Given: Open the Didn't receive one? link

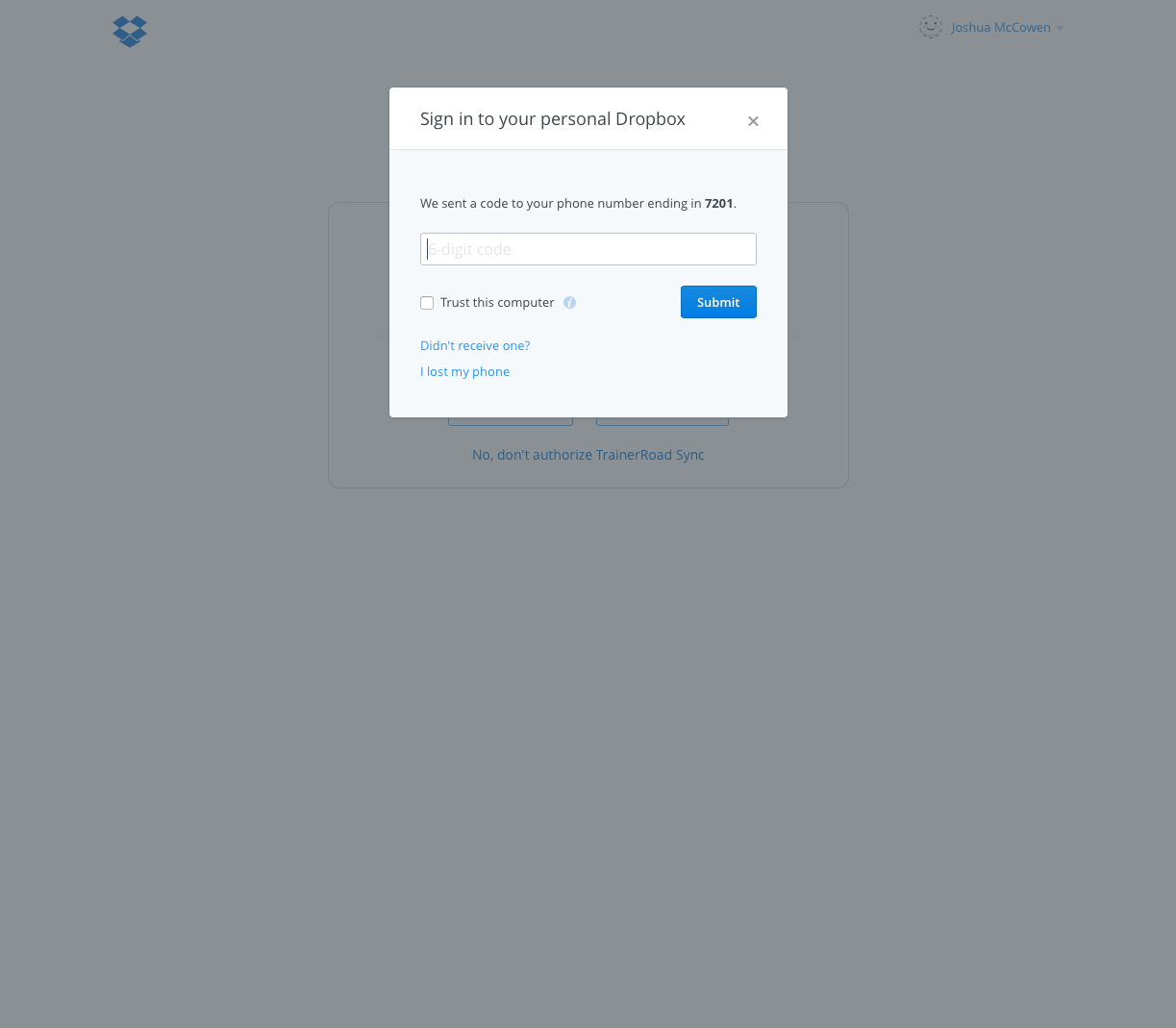Looking at the screenshot, I should pyautogui.click(x=475, y=346).
